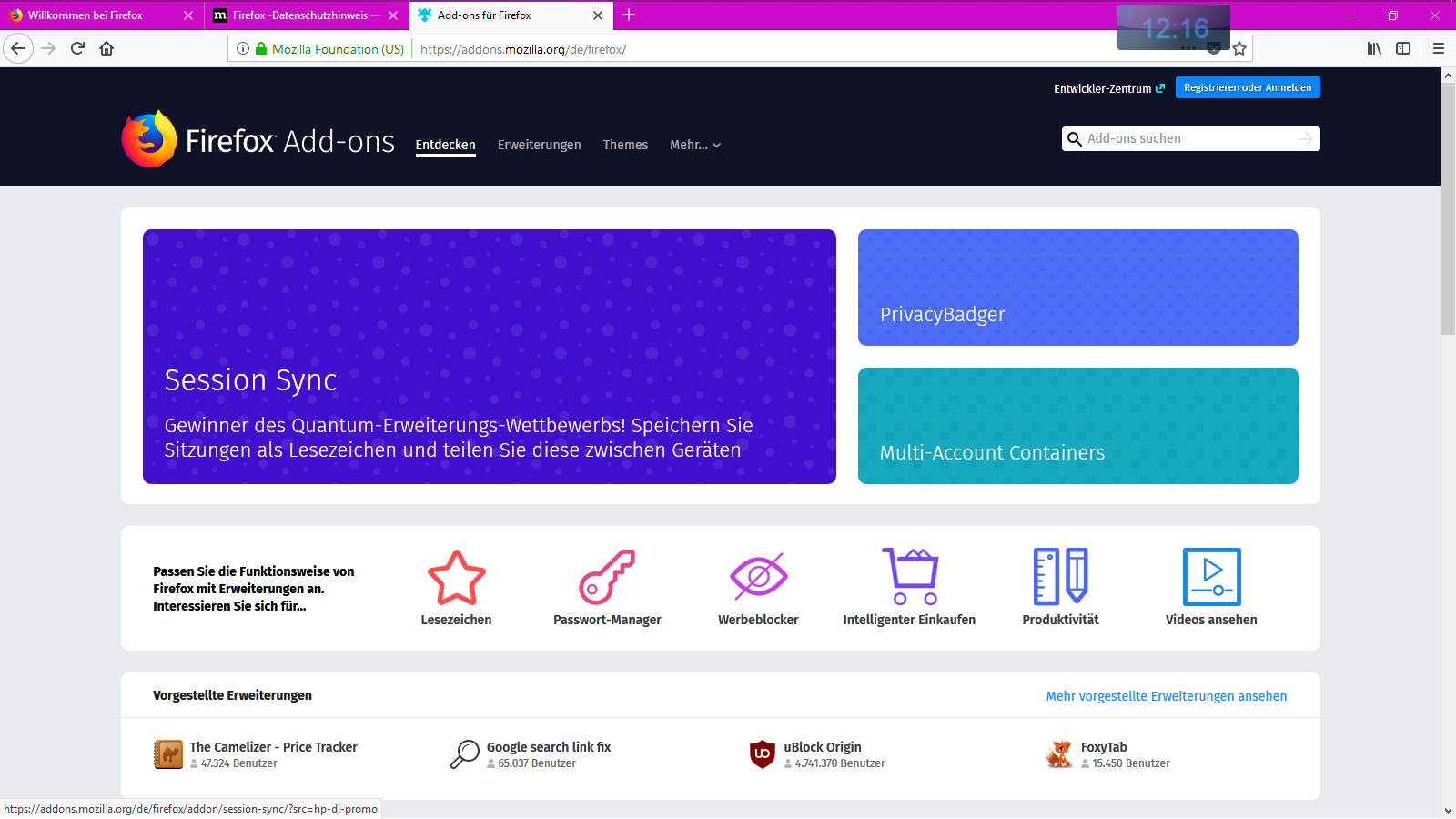Click the scrollbar up arrow
1456x819 pixels.
point(1448,76)
